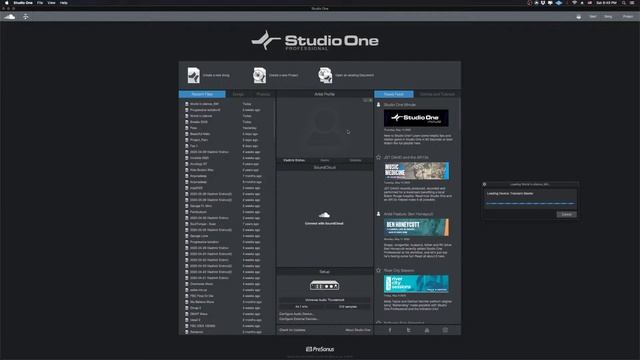
Task: Click Check for Updates link
Action: tap(292, 330)
